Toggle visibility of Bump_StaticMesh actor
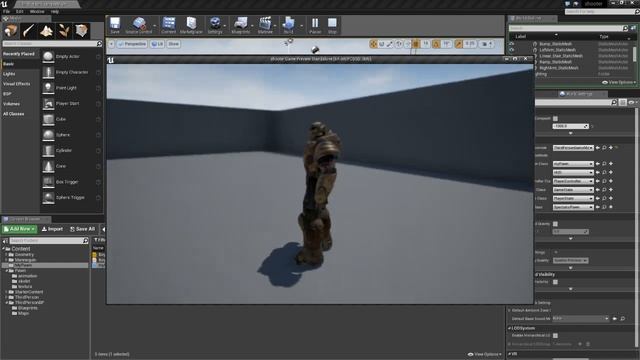The height and width of the screenshot is (360, 640). [512, 44]
